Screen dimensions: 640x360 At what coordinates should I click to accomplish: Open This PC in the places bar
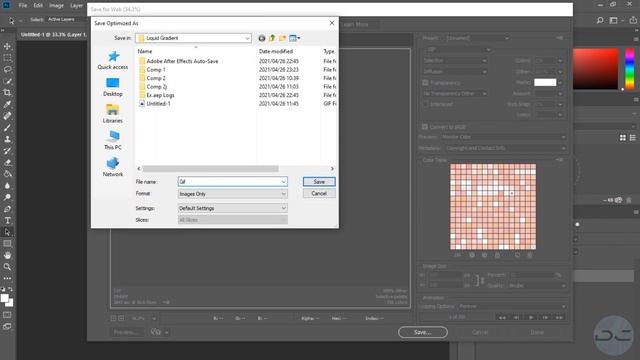tap(113, 140)
